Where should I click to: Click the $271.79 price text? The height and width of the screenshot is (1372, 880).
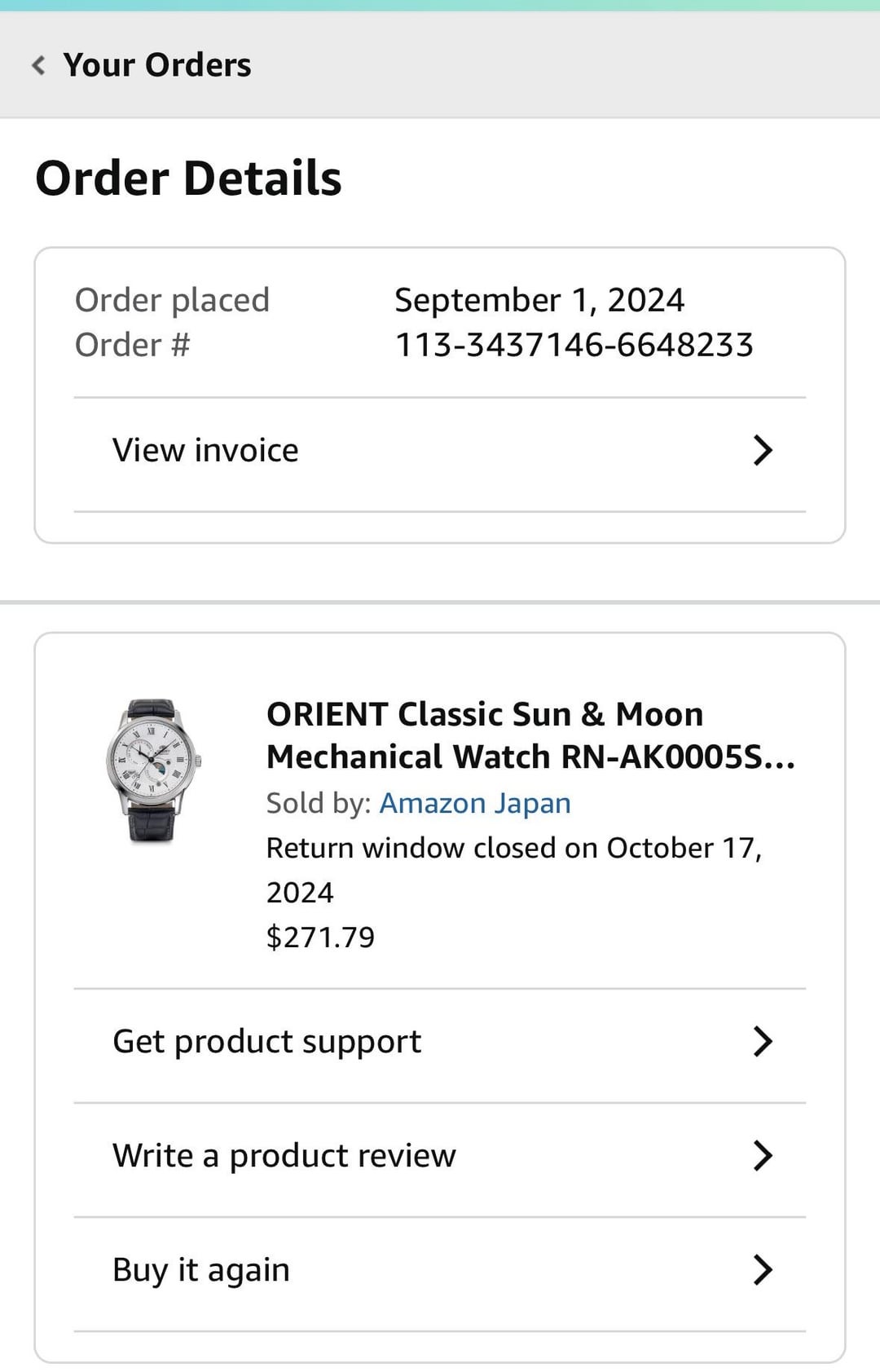pyautogui.click(x=320, y=937)
